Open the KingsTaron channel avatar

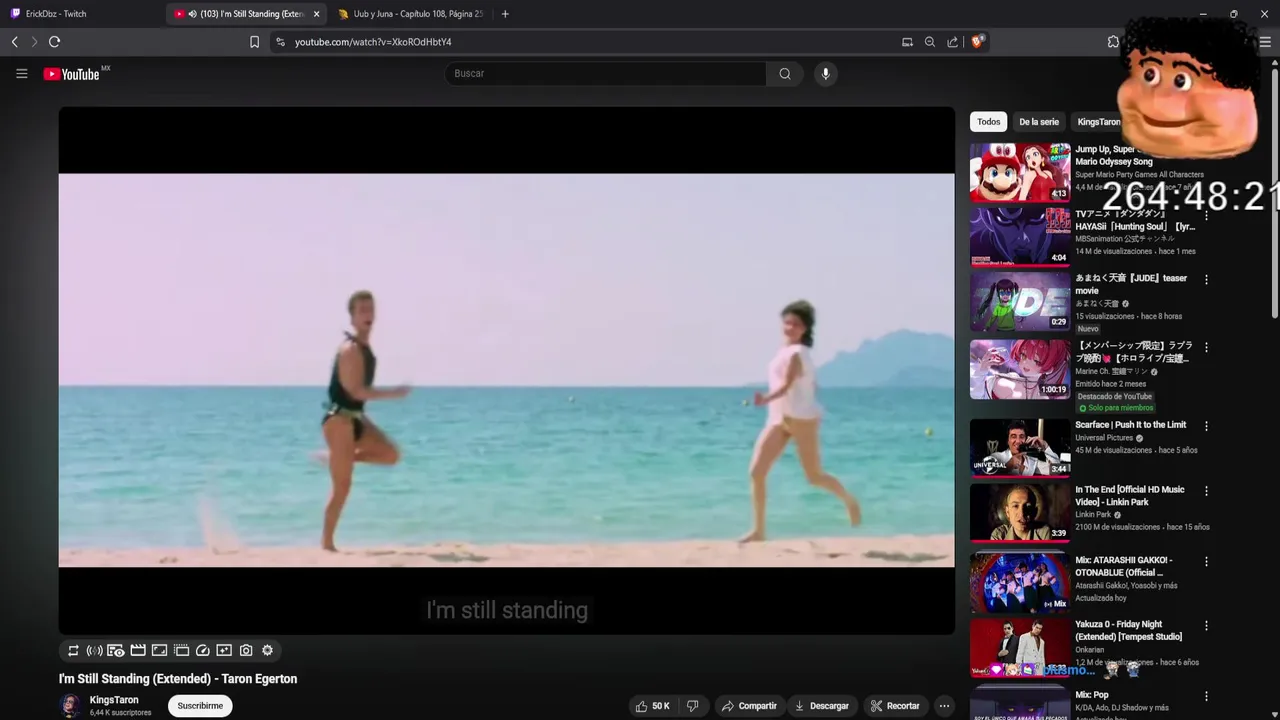[70, 706]
